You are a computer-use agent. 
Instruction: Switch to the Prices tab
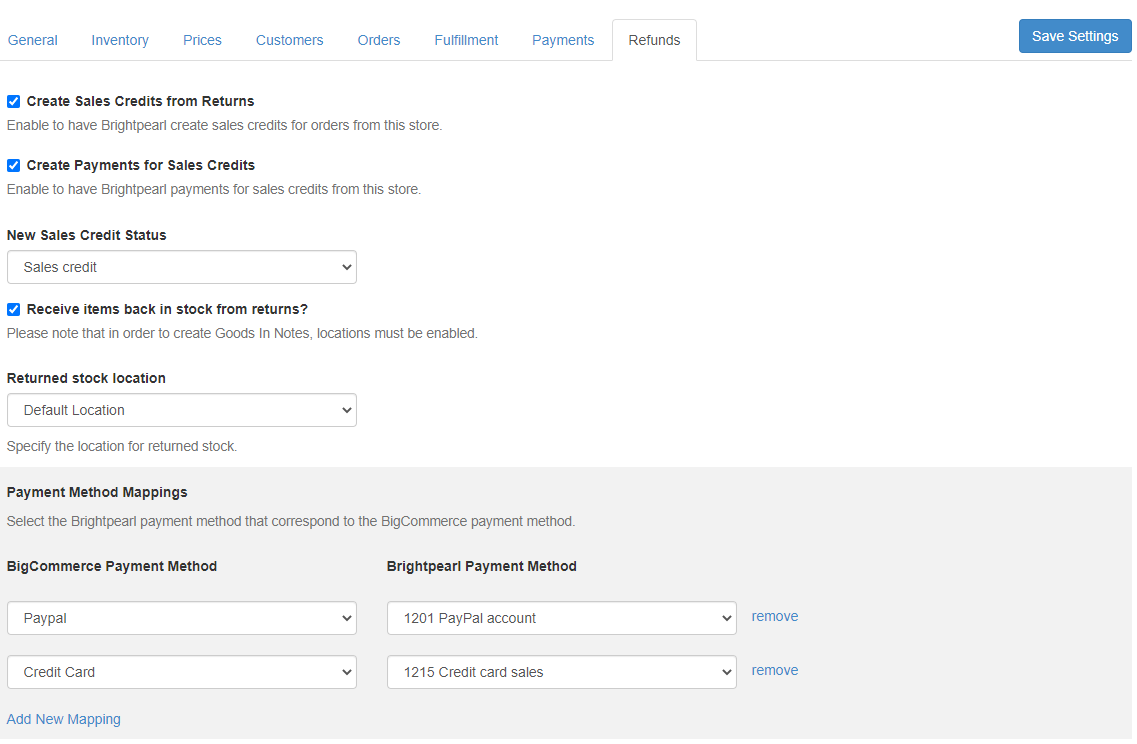(202, 40)
